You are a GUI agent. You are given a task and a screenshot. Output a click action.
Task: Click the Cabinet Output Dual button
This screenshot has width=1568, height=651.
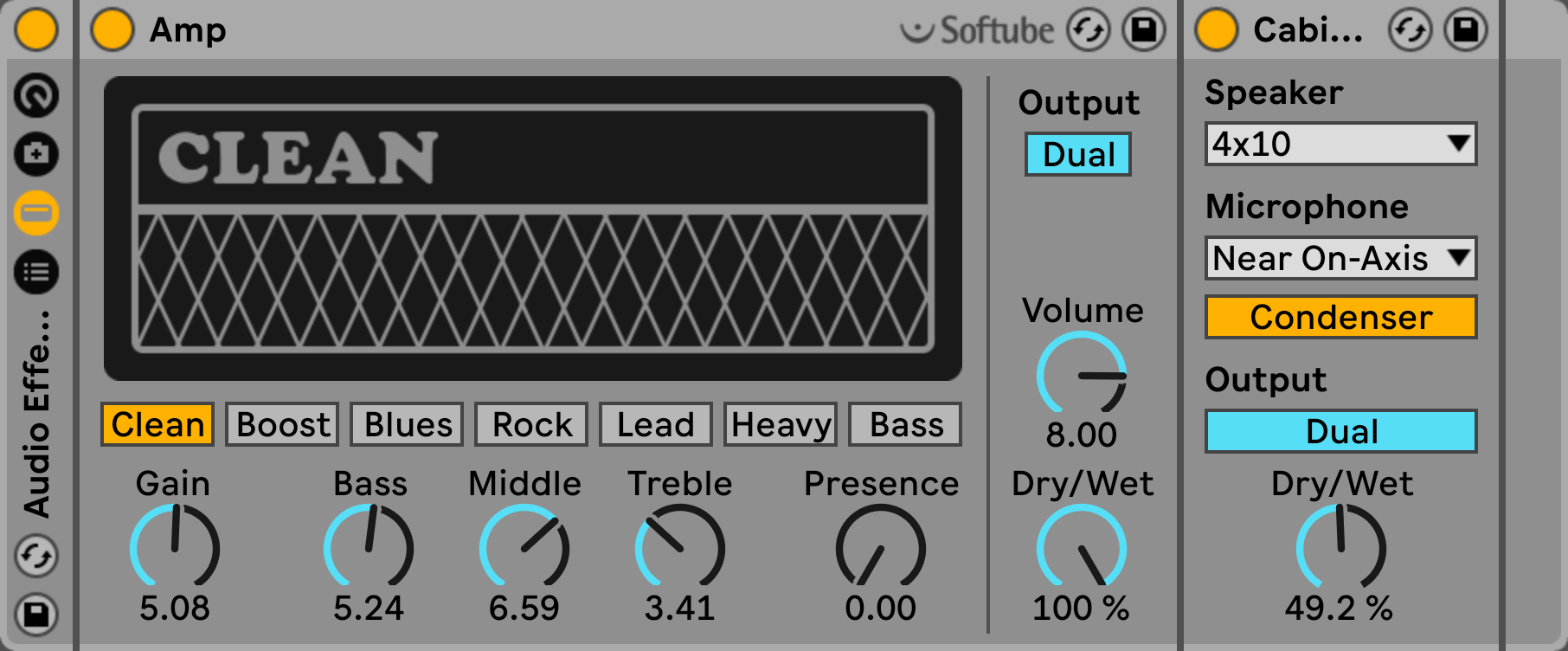coord(1340,431)
